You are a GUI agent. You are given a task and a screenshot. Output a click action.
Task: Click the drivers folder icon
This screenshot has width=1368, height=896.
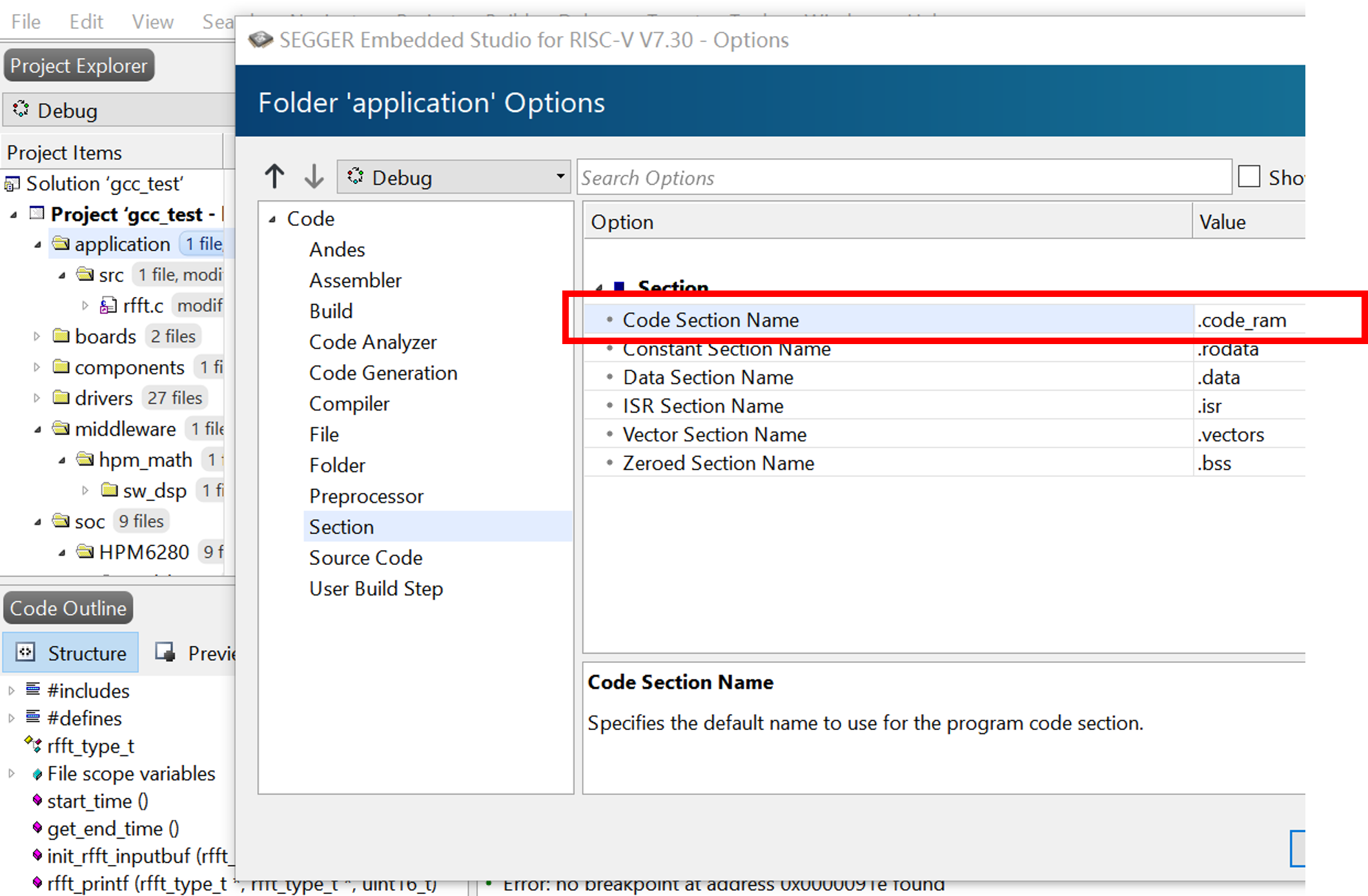pos(61,397)
